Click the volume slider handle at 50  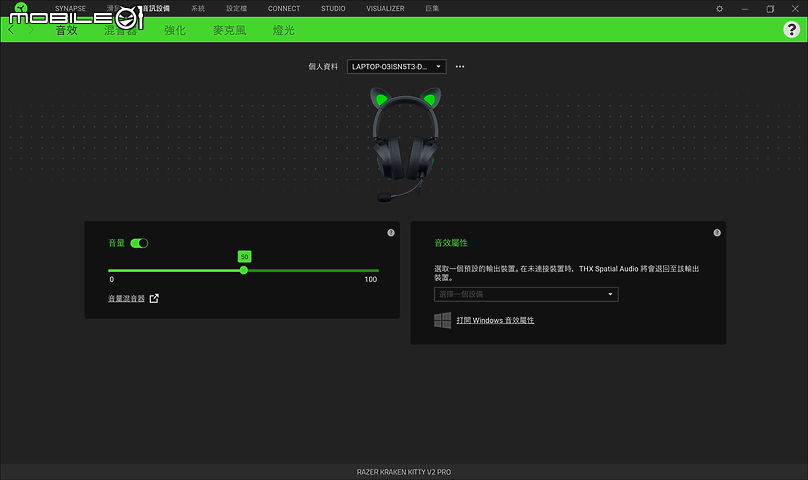[244, 270]
